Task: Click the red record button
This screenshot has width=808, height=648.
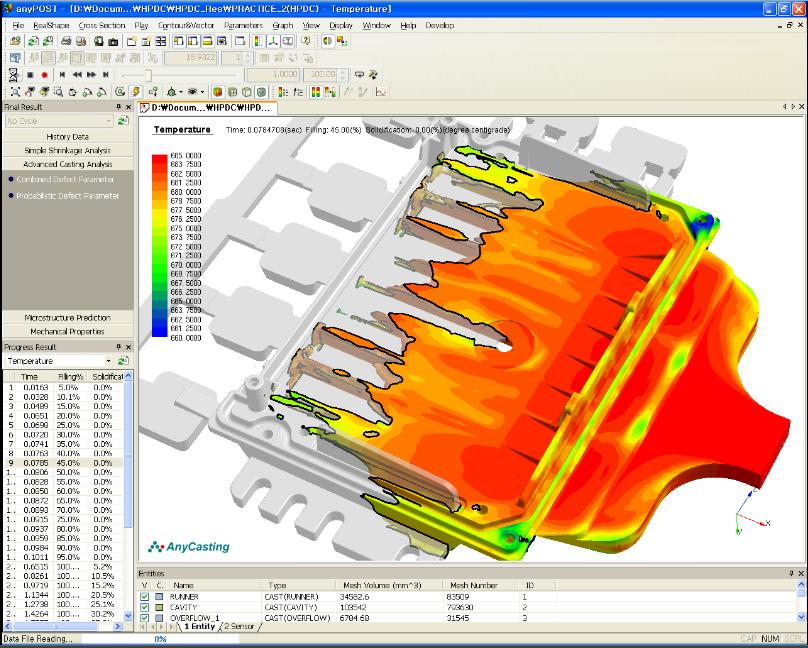Action: (45, 75)
